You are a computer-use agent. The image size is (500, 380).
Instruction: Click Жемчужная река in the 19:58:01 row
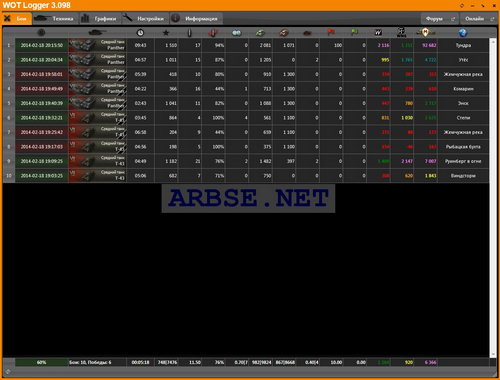tap(463, 74)
